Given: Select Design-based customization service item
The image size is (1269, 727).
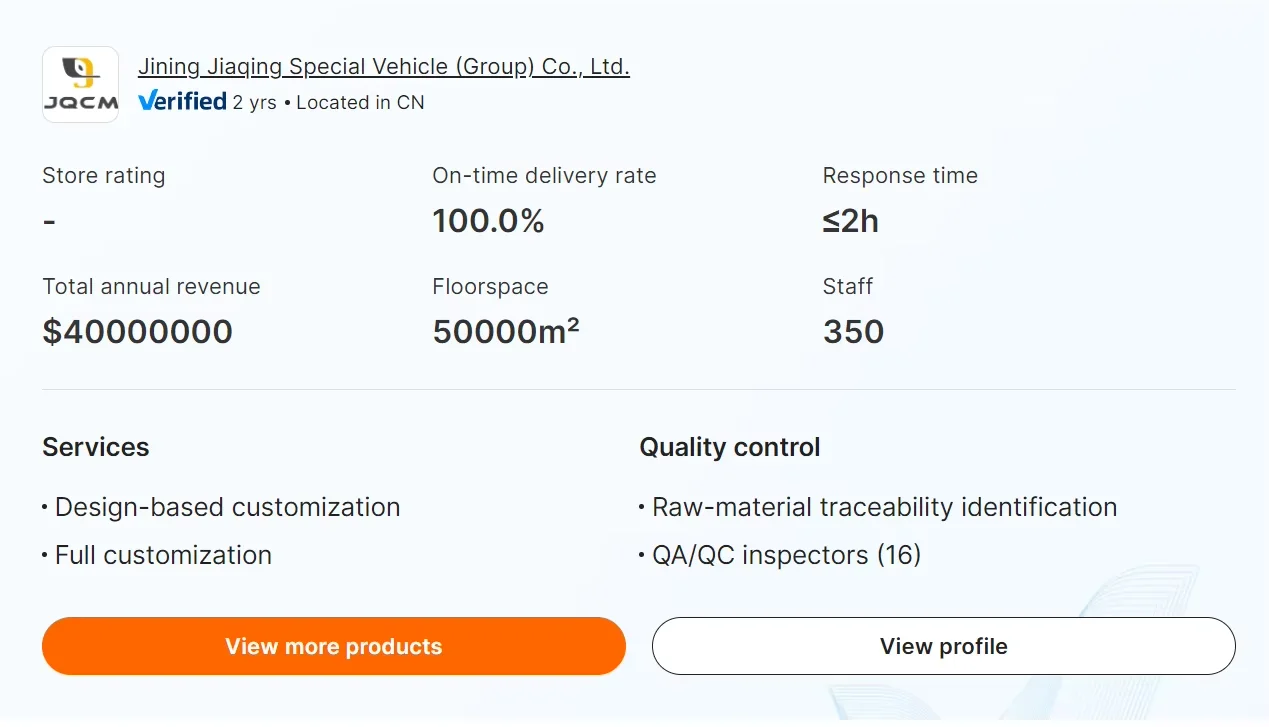Looking at the screenshot, I should [x=227, y=507].
